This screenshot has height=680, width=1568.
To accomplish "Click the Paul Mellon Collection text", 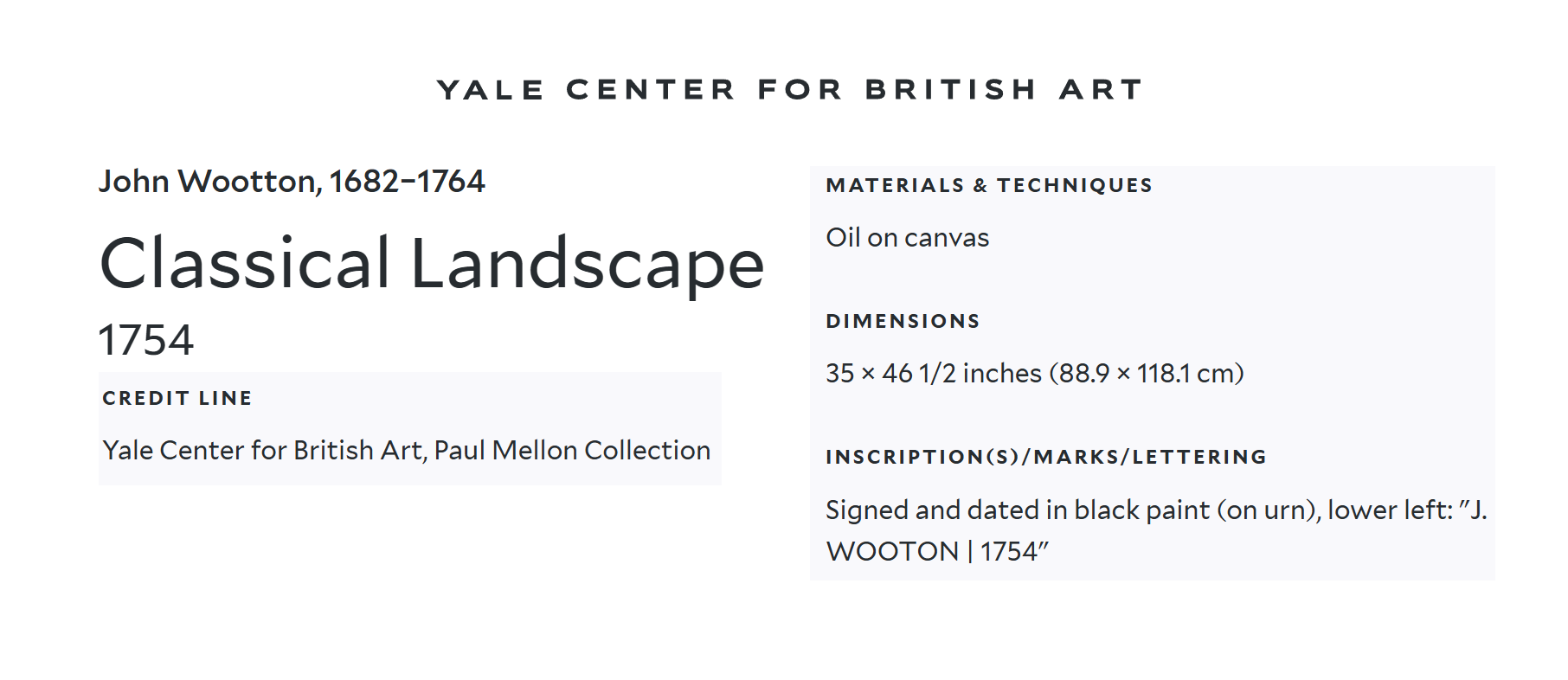I will pyautogui.click(x=572, y=451).
